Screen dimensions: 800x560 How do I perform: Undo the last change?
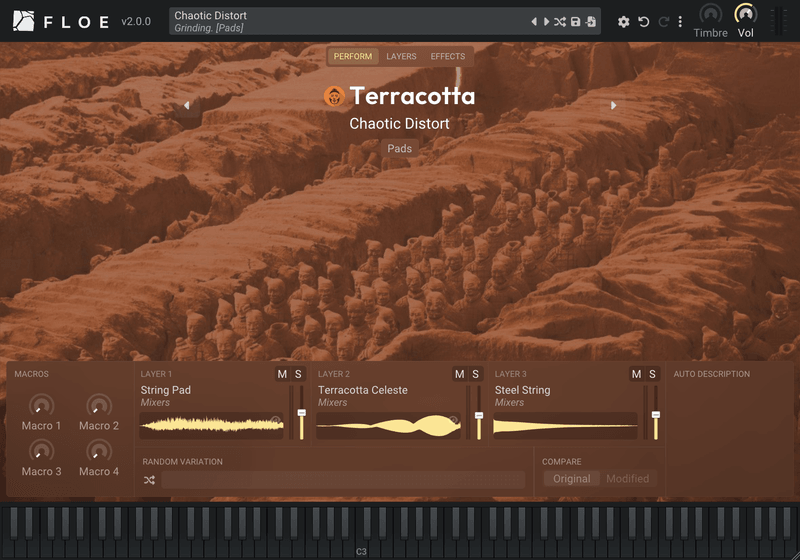644,22
